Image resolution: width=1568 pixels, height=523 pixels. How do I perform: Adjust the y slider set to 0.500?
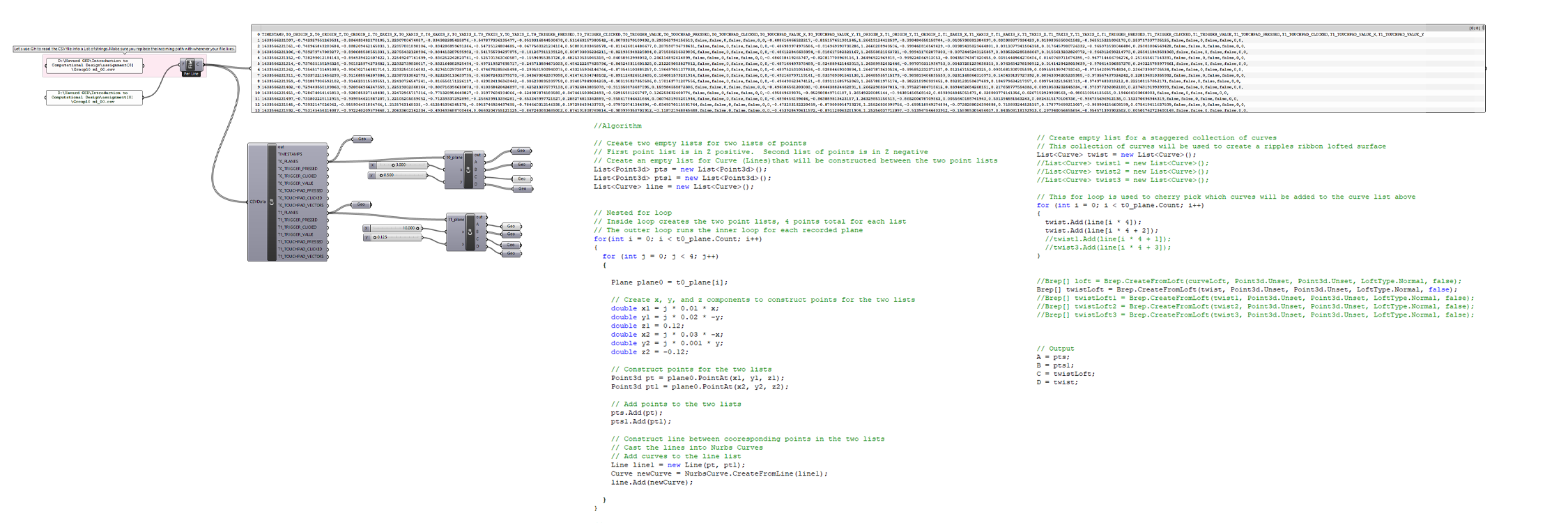click(x=399, y=175)
